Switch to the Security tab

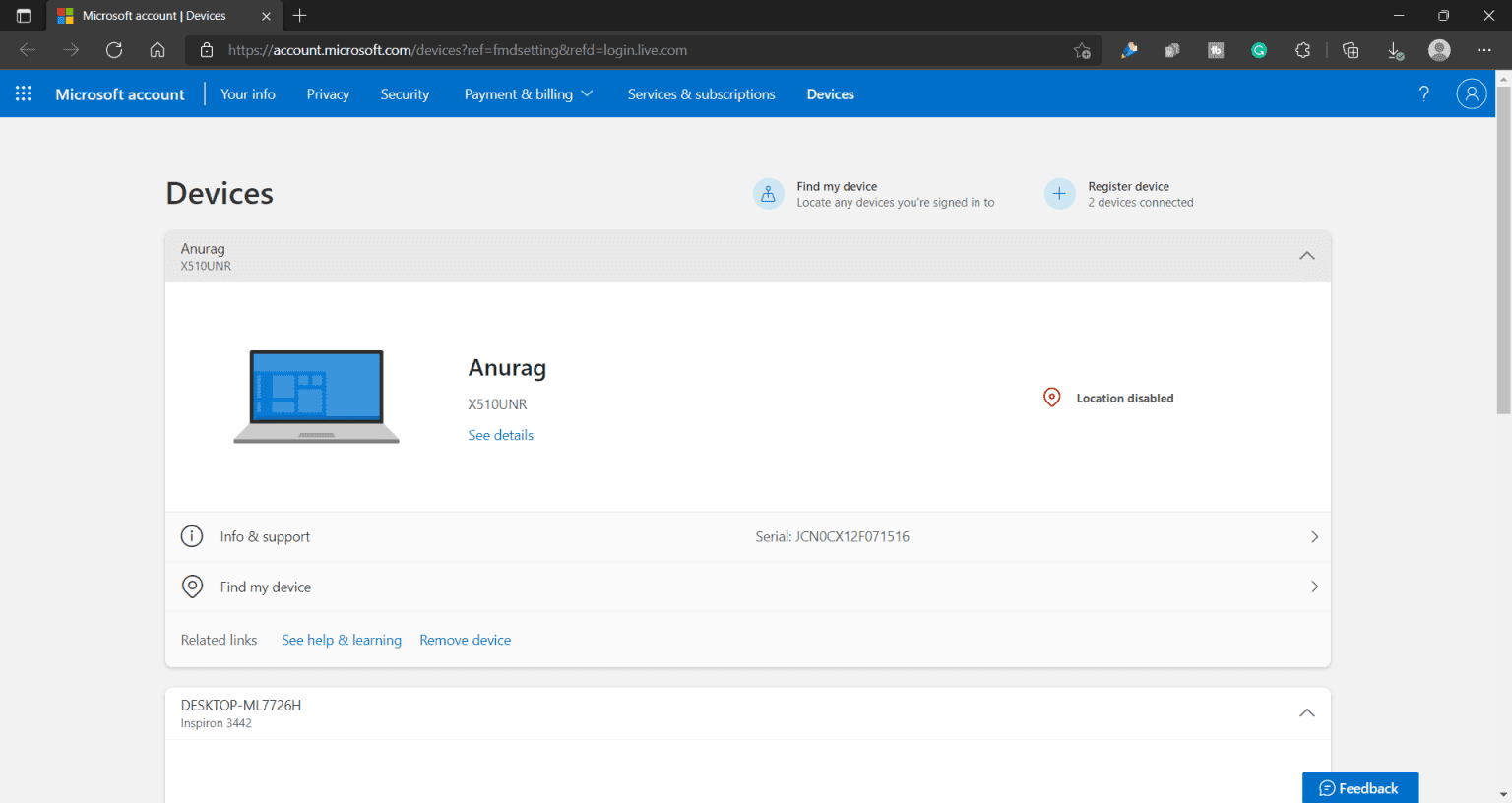coord(405,93)
